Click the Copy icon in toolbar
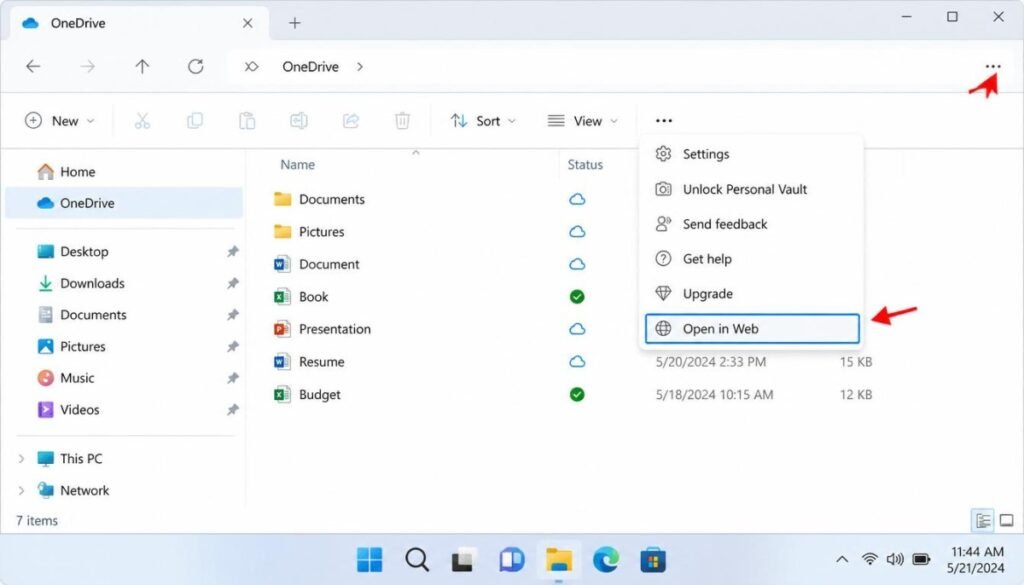The height and width of the screenshot is (585, 1024). tap(195, 121)
